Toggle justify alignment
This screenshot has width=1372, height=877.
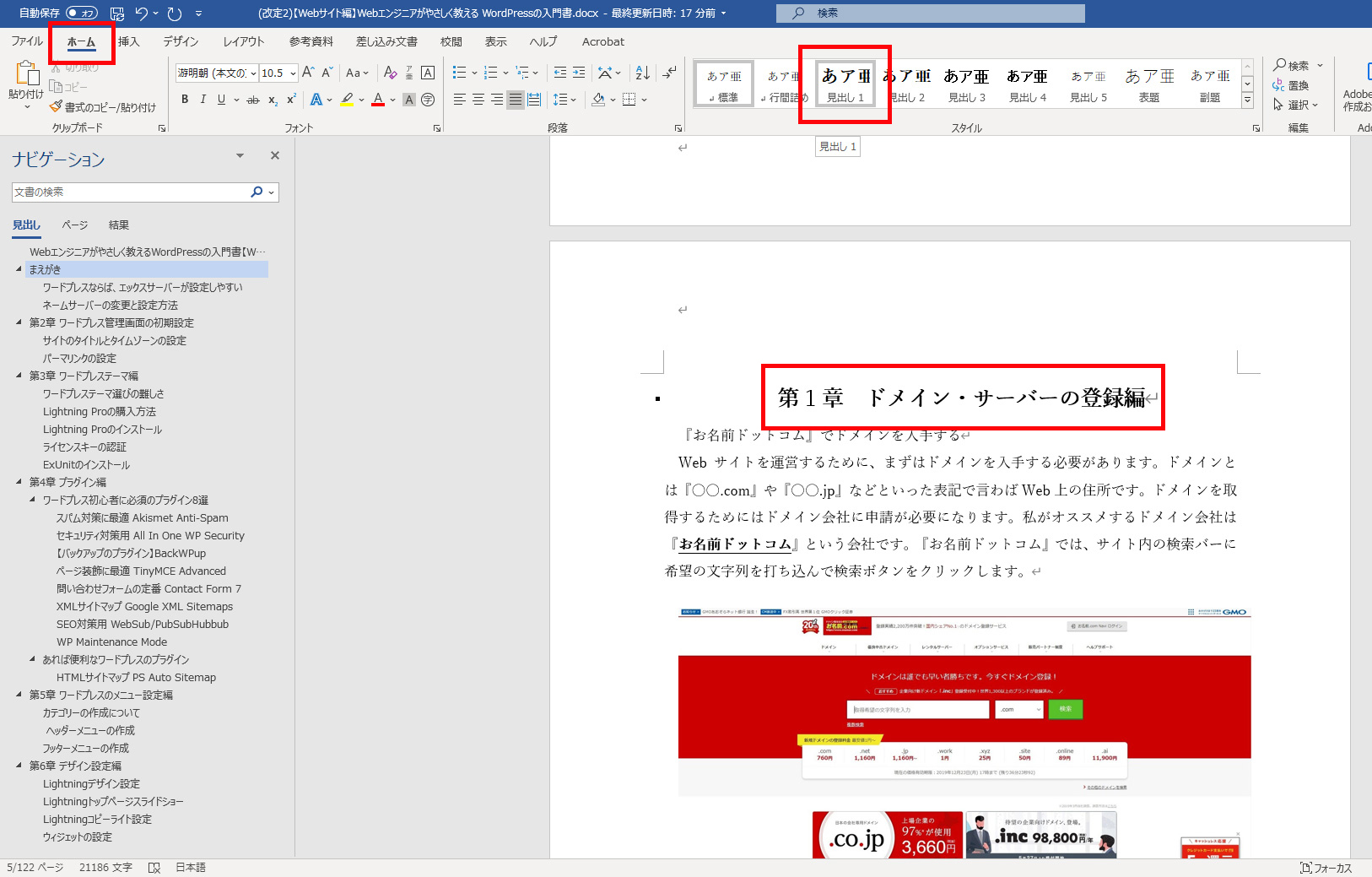pos(515,100)
